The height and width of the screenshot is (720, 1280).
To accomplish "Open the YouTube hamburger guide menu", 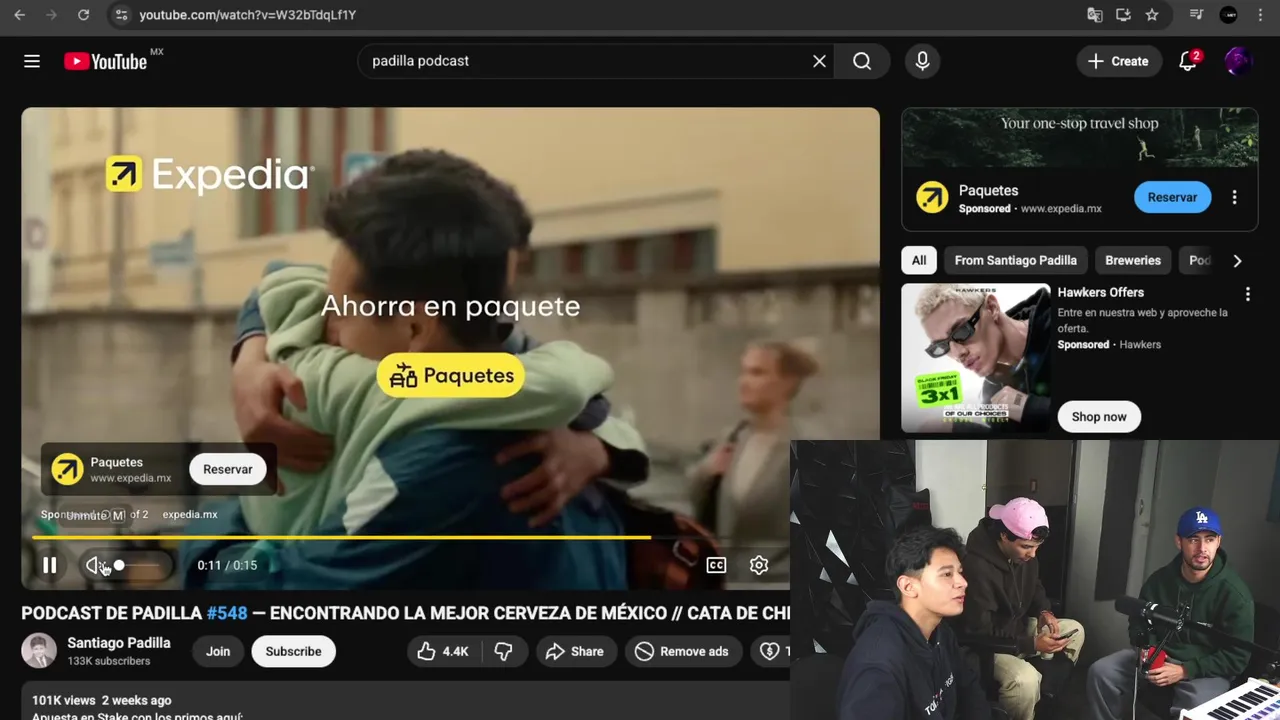I will (32, 61).
